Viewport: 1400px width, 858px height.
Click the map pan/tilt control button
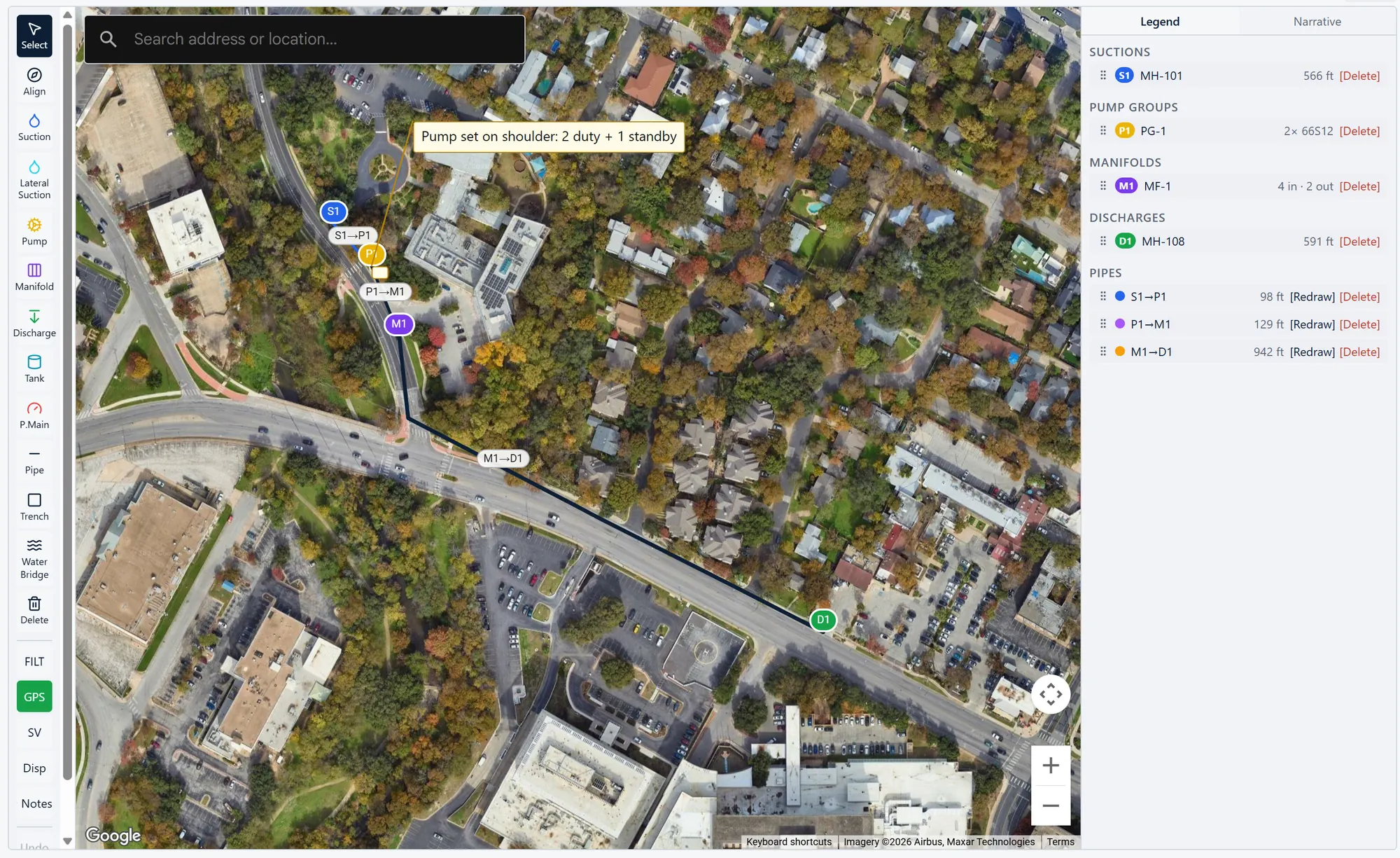click(x=1051, y=694)
